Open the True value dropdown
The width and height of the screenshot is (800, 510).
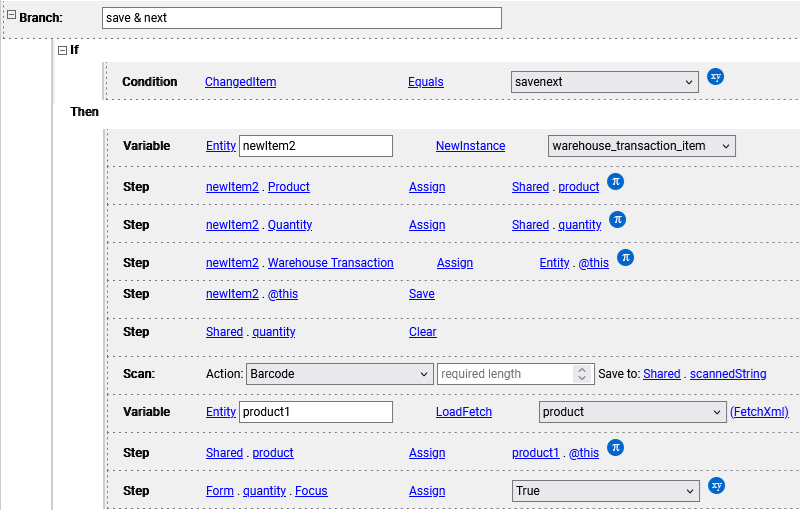605,491
